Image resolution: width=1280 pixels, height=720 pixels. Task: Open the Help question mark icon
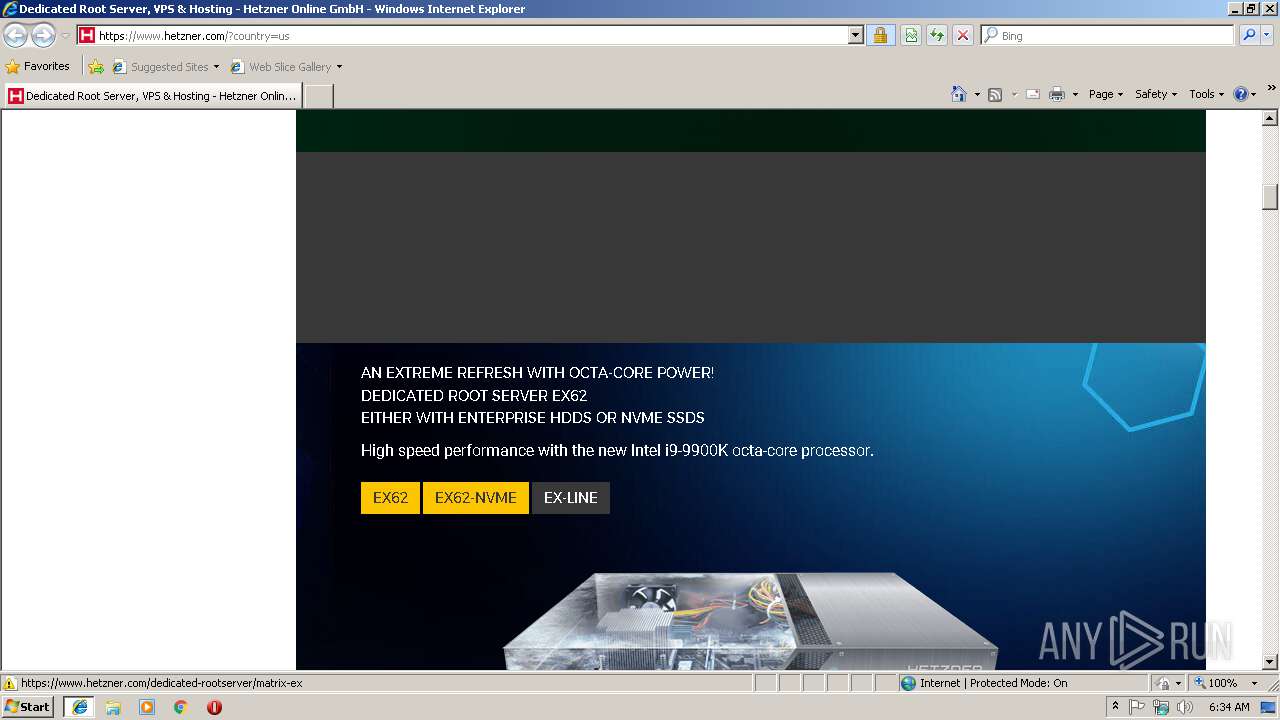pyautogui.click(x=1241, y=94)
